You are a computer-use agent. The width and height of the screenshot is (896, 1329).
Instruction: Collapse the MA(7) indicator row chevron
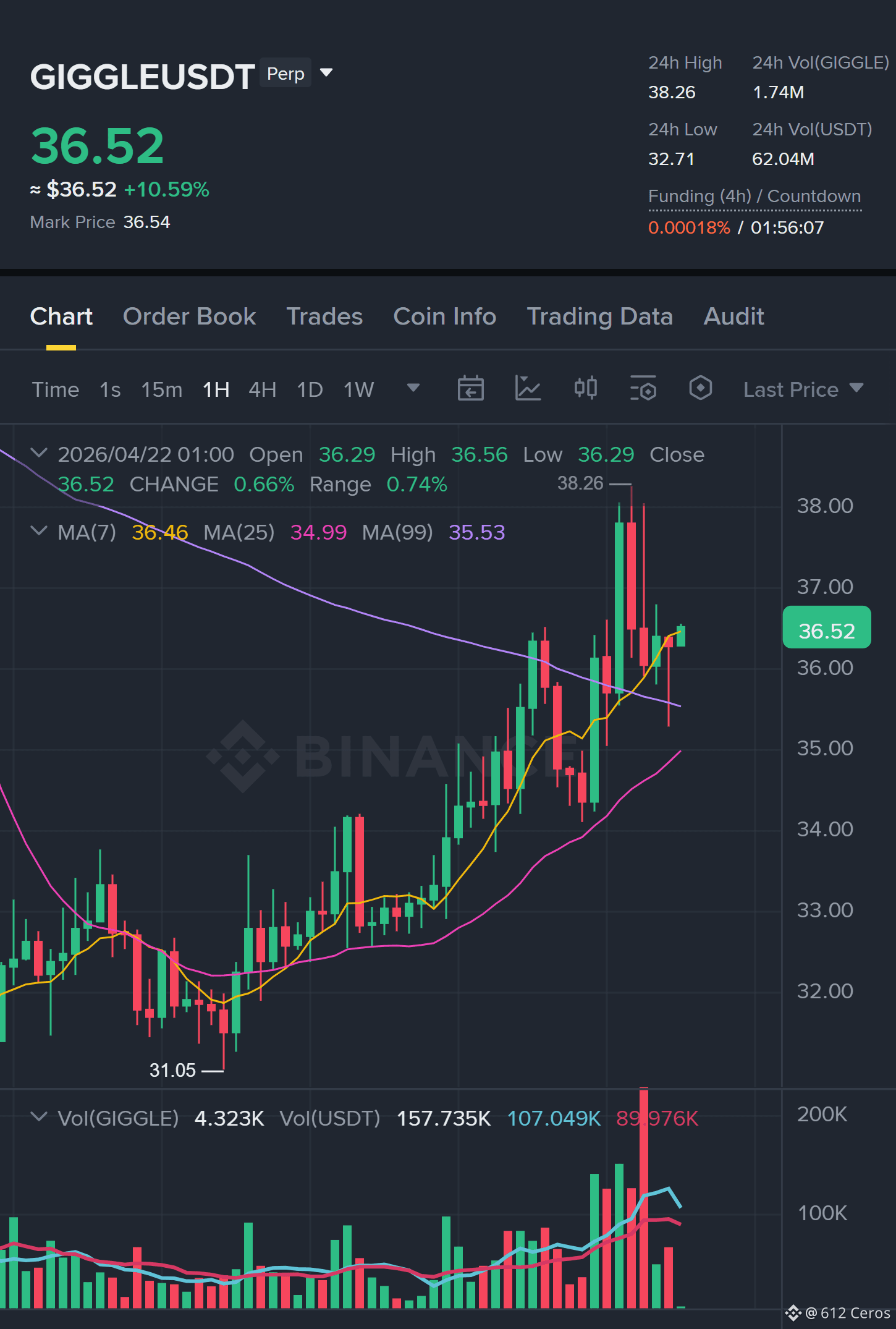click(38, 531)
